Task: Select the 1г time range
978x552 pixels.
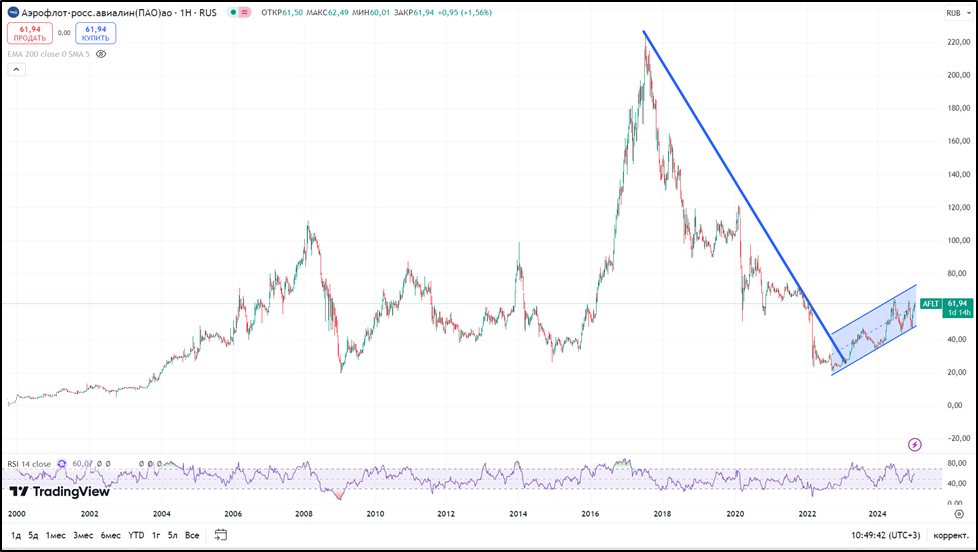Action: pos(156,535)
